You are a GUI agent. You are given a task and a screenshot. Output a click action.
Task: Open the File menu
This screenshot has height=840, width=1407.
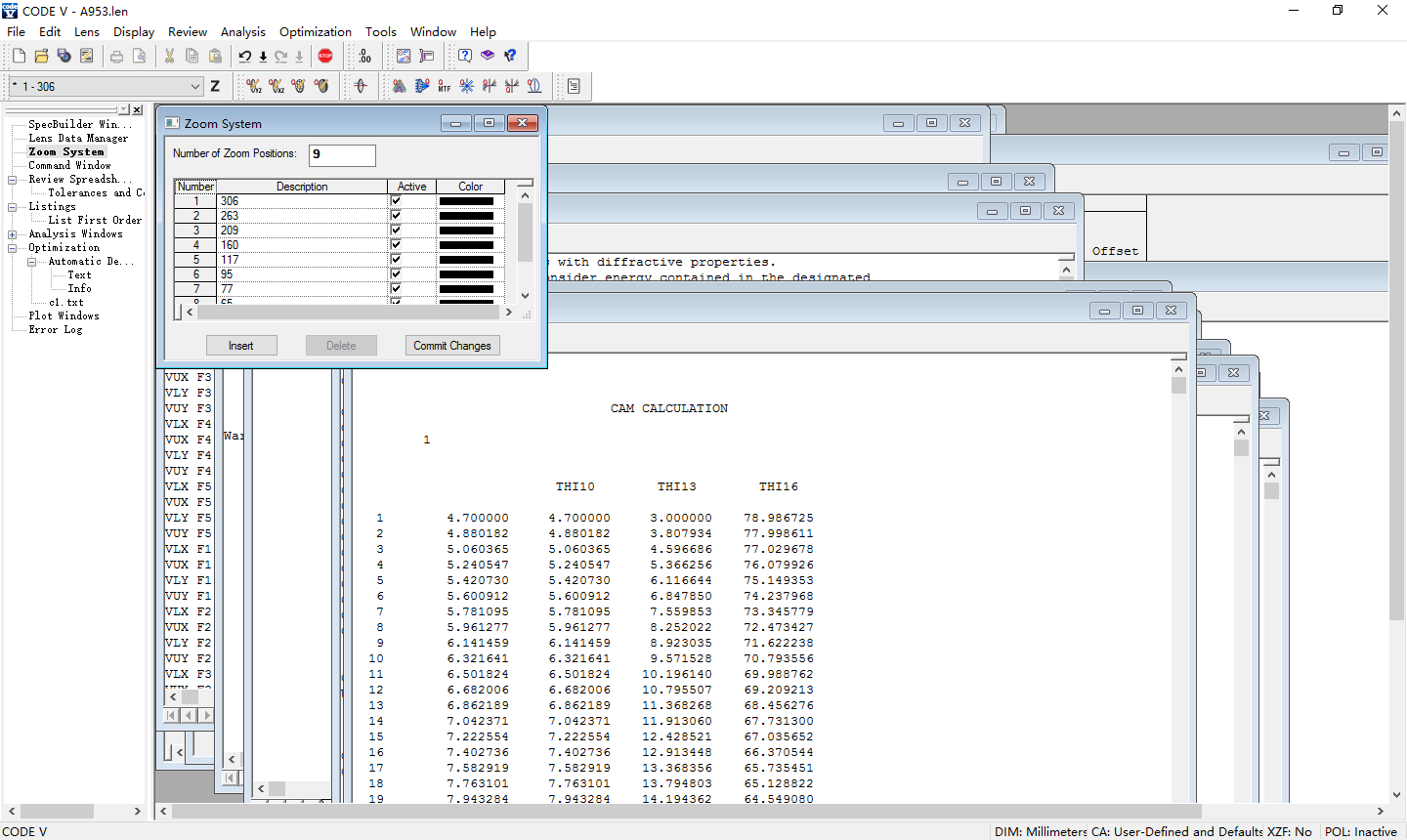pos(17,31)
